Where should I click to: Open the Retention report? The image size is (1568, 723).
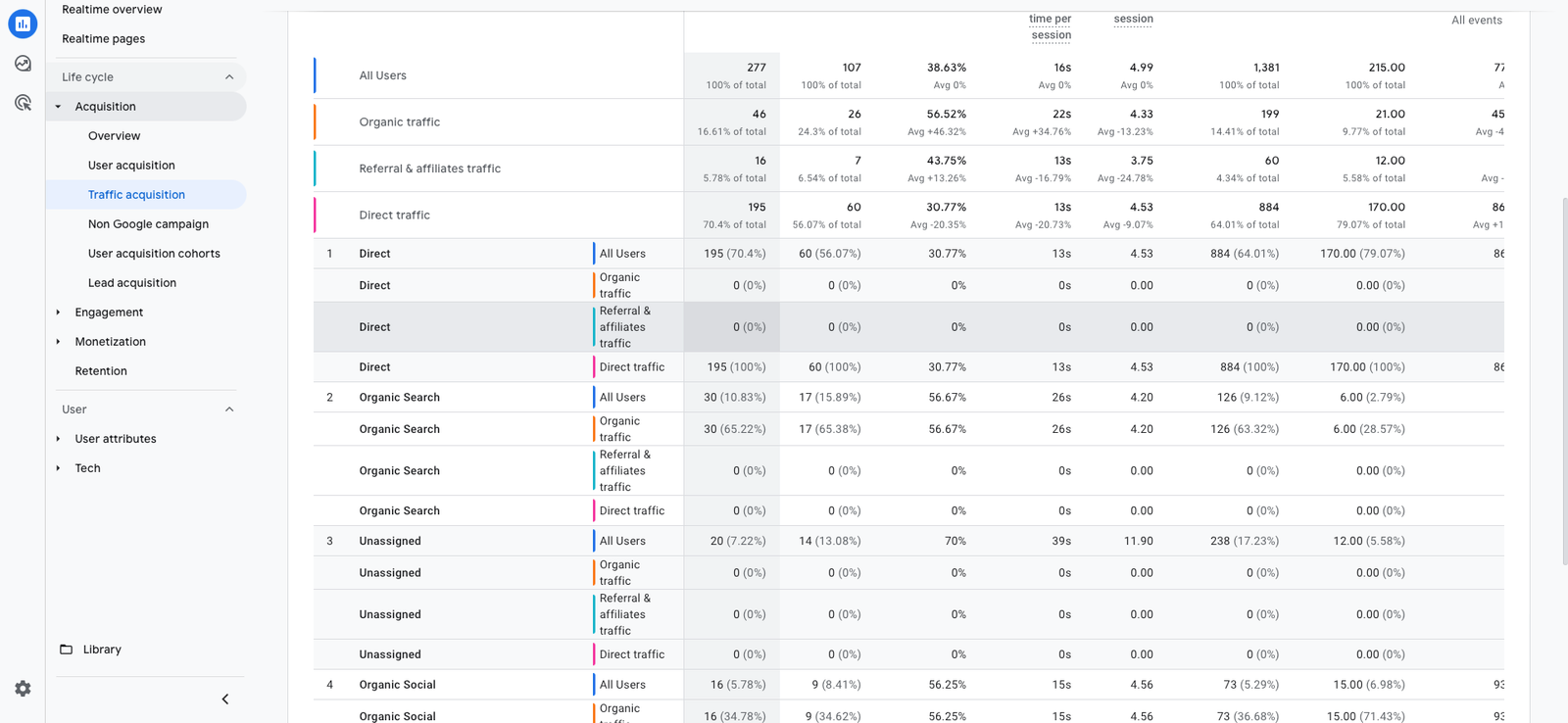point(101,371)
